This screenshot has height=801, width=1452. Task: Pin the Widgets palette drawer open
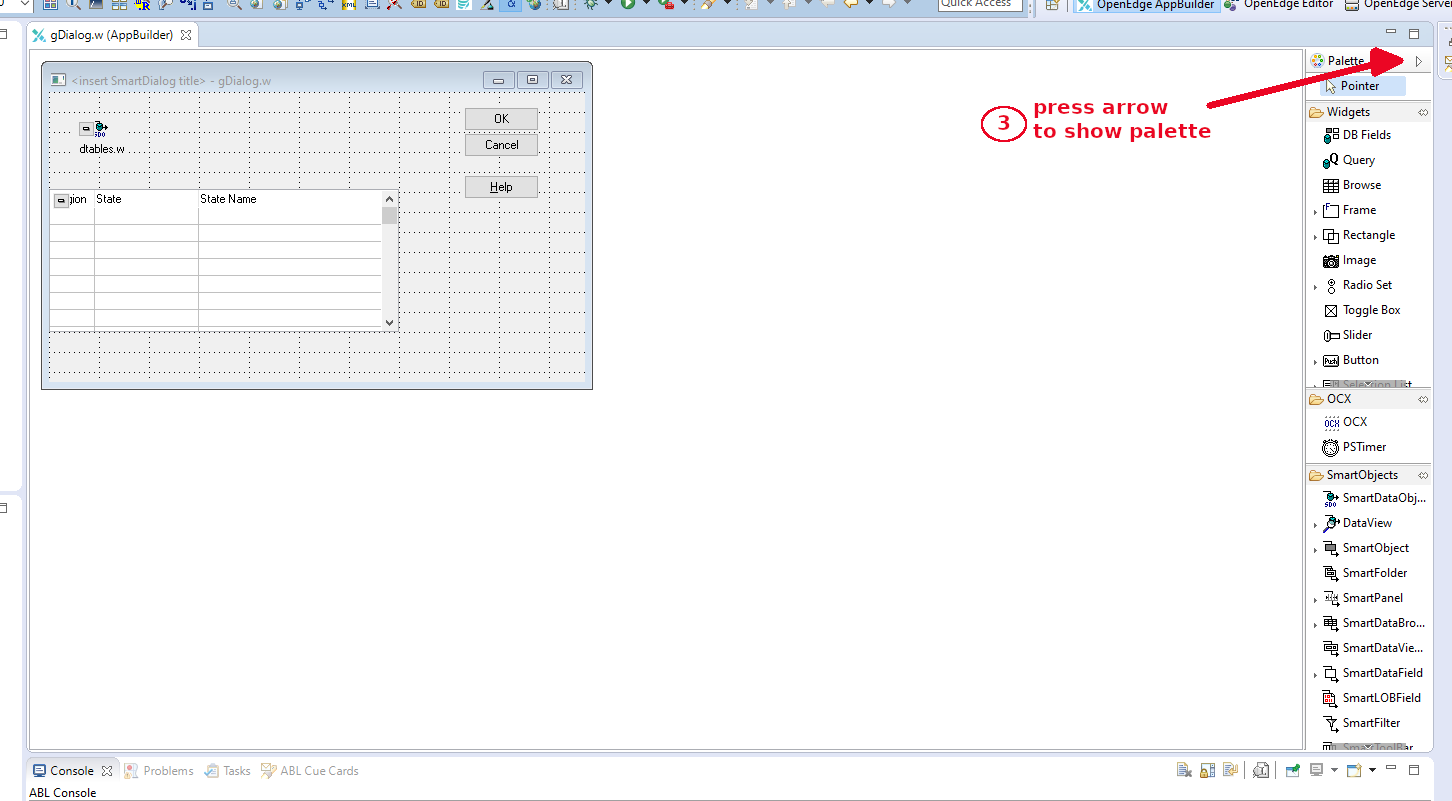pos(1423,112)
